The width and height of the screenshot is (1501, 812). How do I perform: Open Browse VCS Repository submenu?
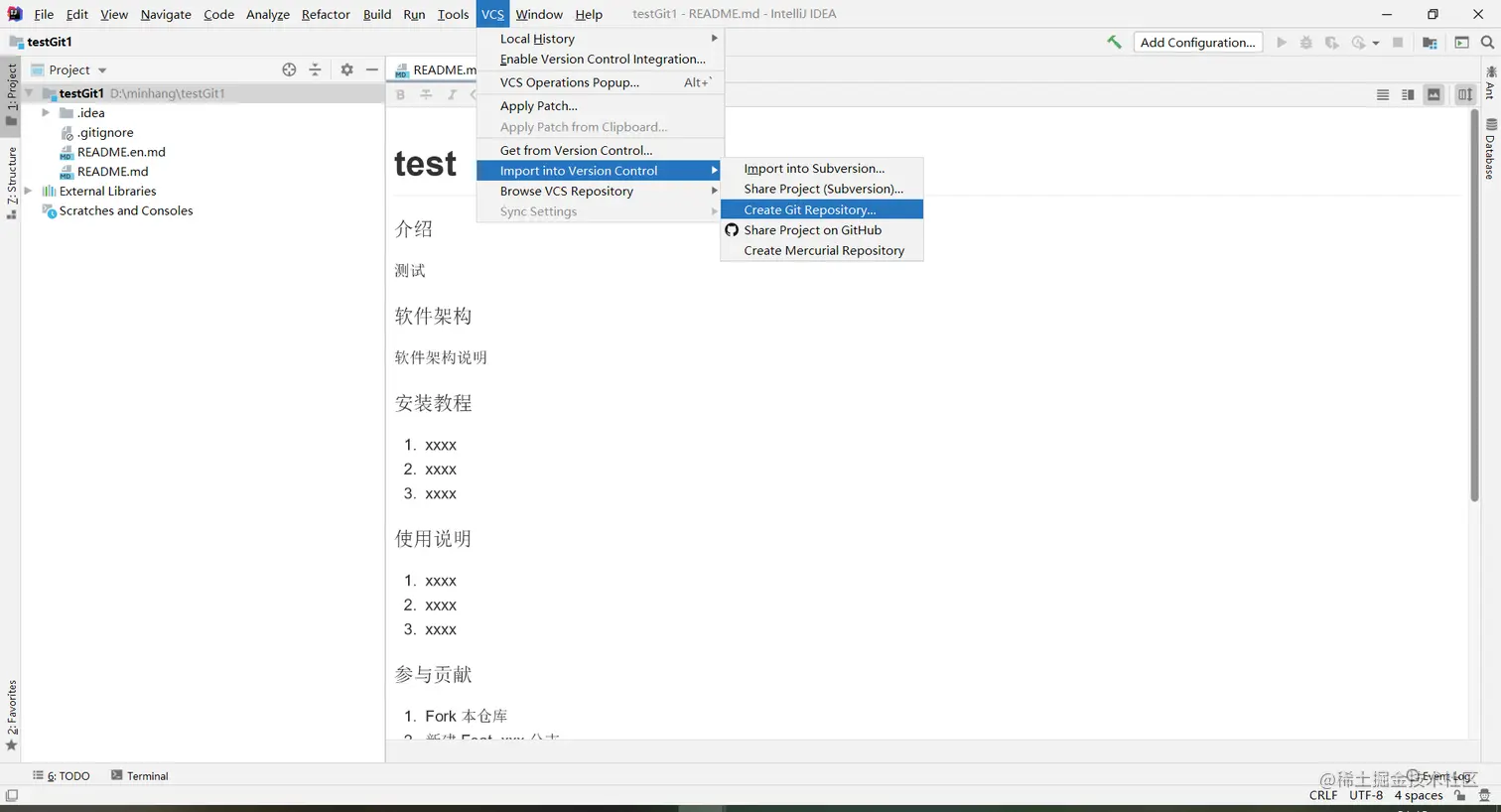click(x=601, y=191)
